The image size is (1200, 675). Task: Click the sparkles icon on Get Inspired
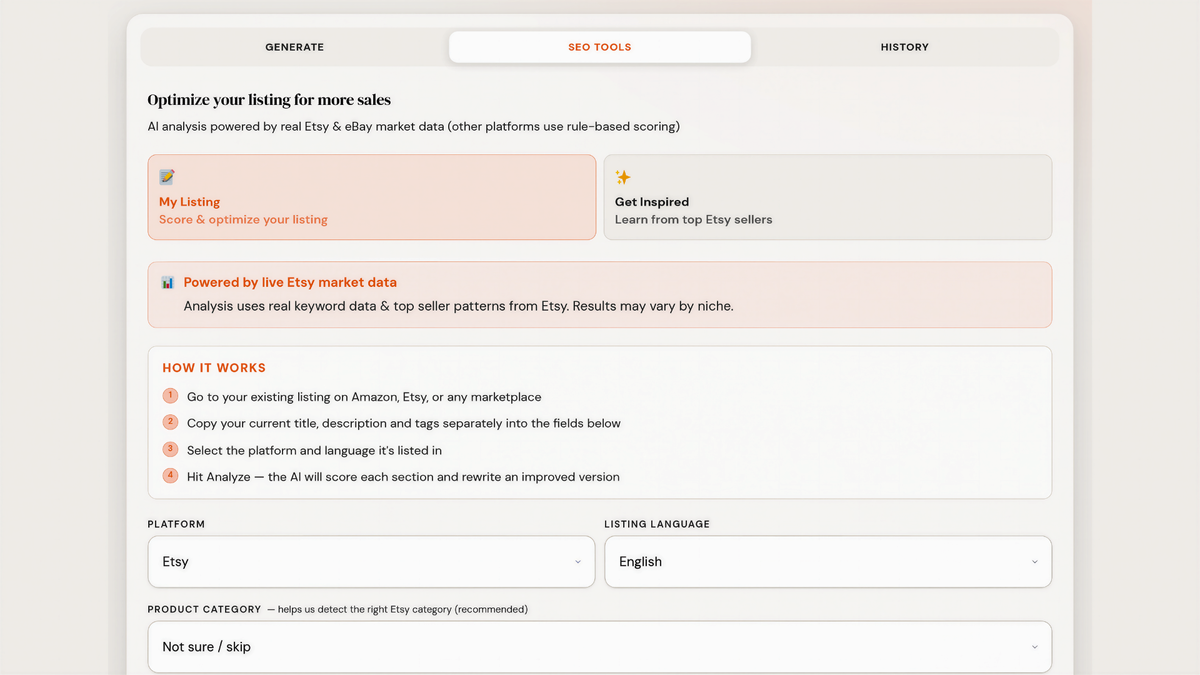coord(623,177)
